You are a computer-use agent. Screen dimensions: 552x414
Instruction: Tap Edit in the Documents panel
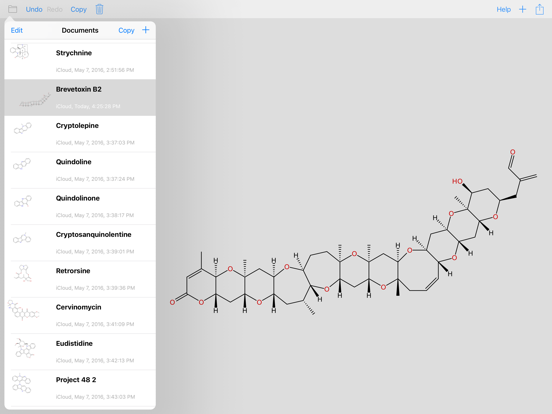tap(17, 30)
